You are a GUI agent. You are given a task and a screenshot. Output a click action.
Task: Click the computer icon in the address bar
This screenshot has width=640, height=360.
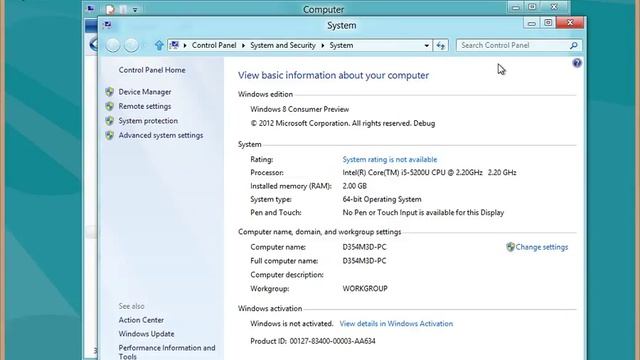click(x=174, y=45)
